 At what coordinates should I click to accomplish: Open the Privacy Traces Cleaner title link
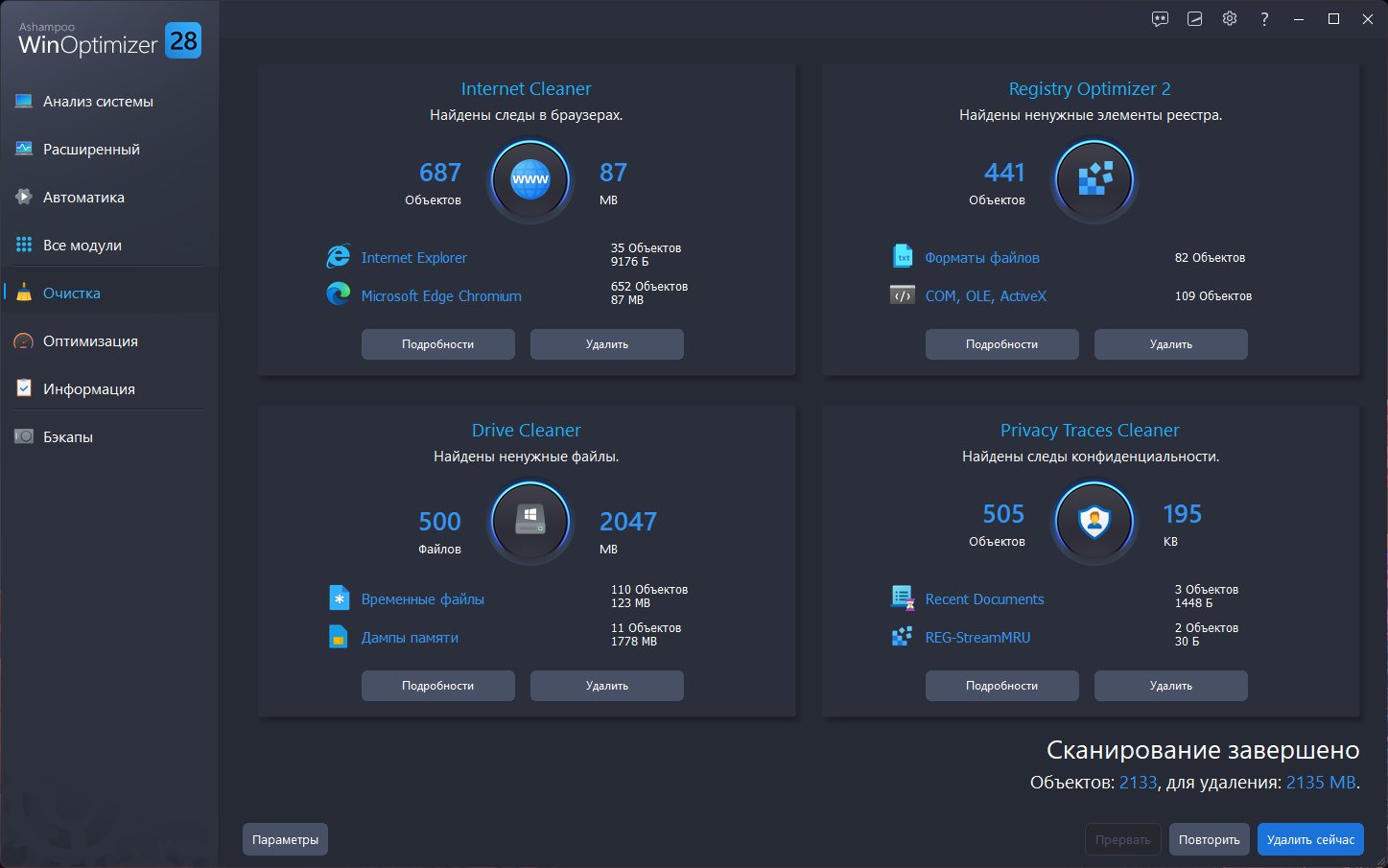[x=1090, y=431]
